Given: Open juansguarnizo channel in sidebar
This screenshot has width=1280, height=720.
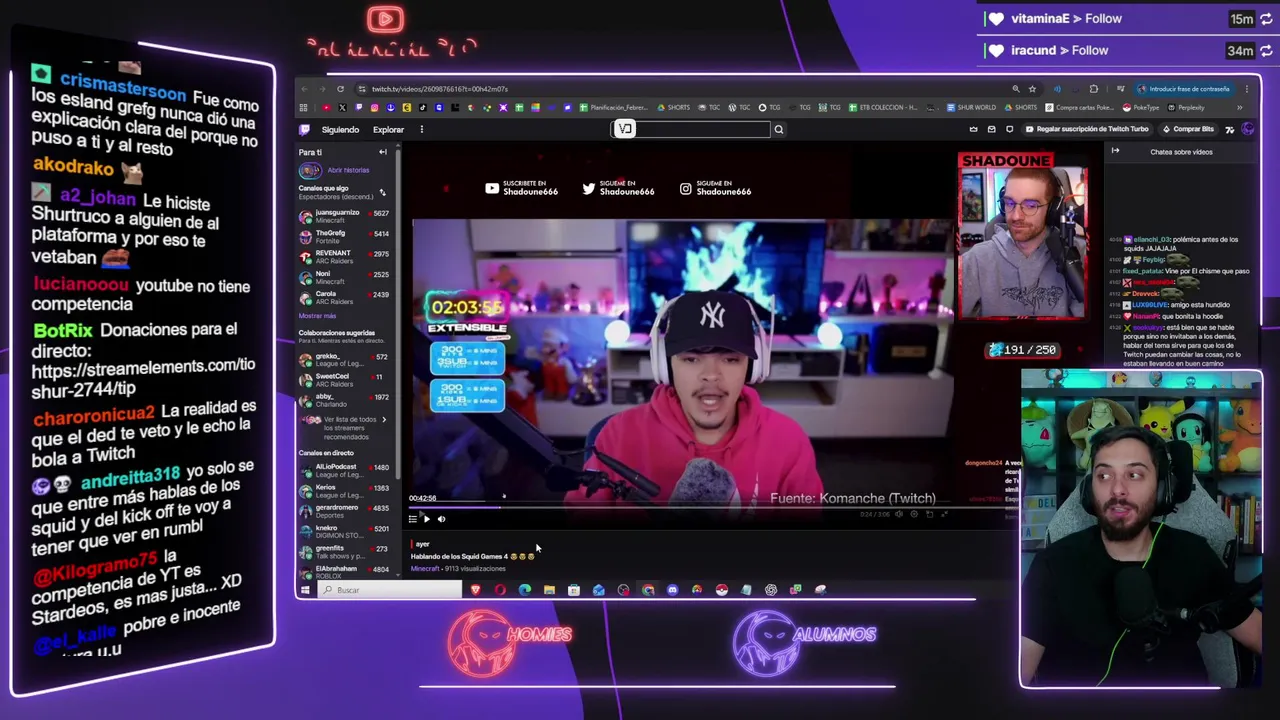Looking at the screenshot, I should 344,216.
